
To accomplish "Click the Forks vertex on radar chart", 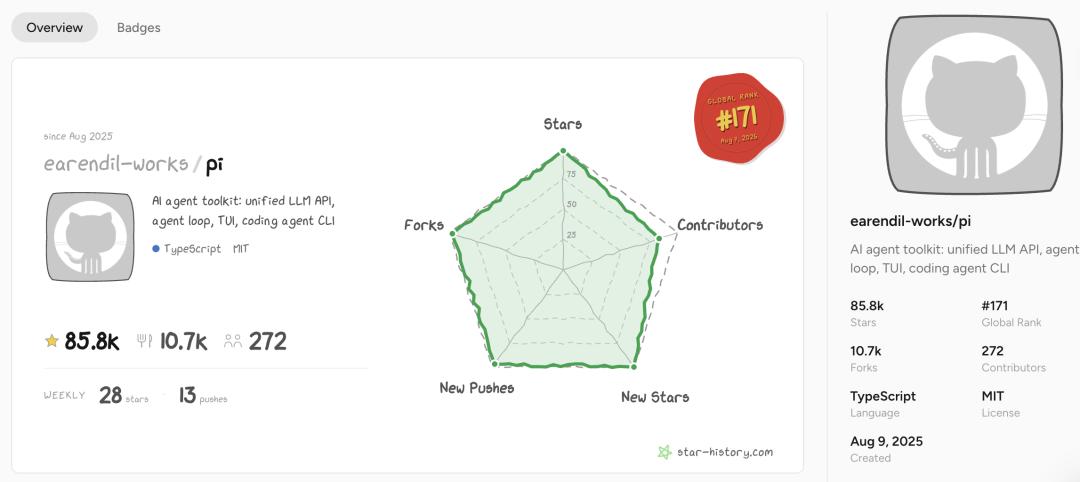I will [x=453, y=234].
